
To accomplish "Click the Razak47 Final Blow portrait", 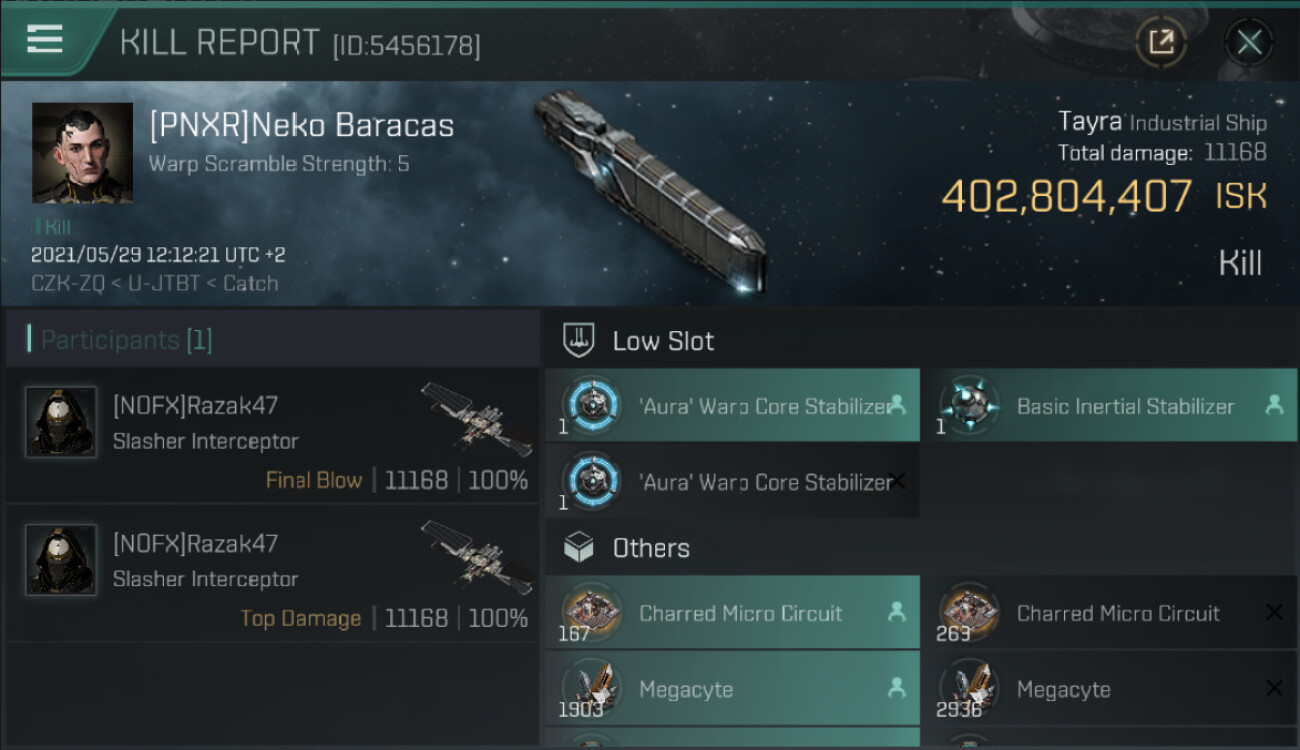I will coord(61,422).
